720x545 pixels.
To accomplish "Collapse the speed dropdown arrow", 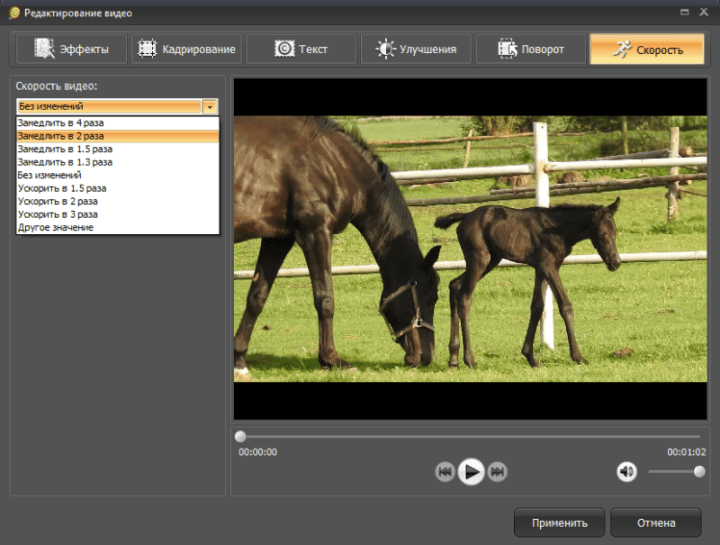I will click(210, 106).
